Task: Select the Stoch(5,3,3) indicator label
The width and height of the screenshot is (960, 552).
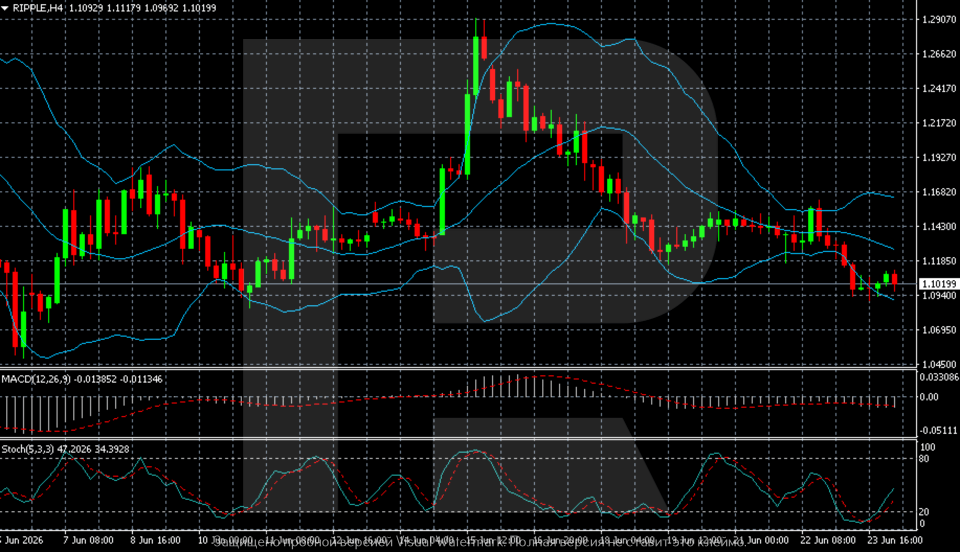Action: click(28, 449)
